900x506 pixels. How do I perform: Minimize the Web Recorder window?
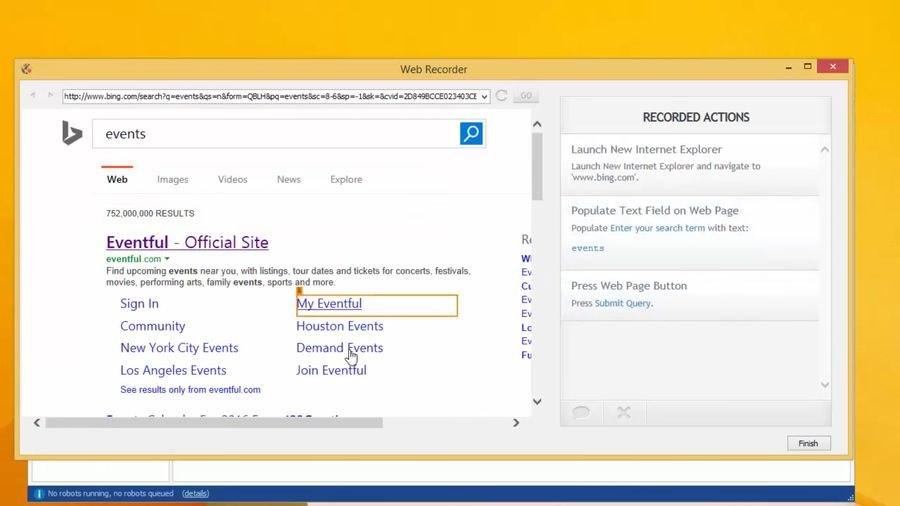(x=789, y=68)
